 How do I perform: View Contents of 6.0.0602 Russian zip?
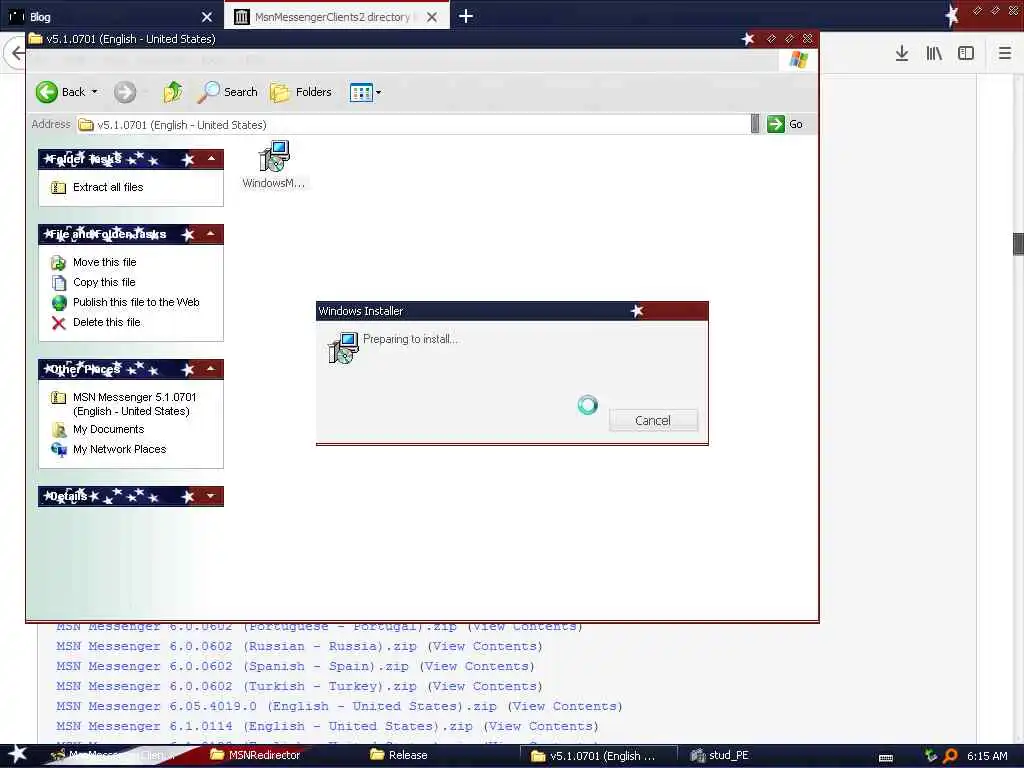[x=485, y=647]
